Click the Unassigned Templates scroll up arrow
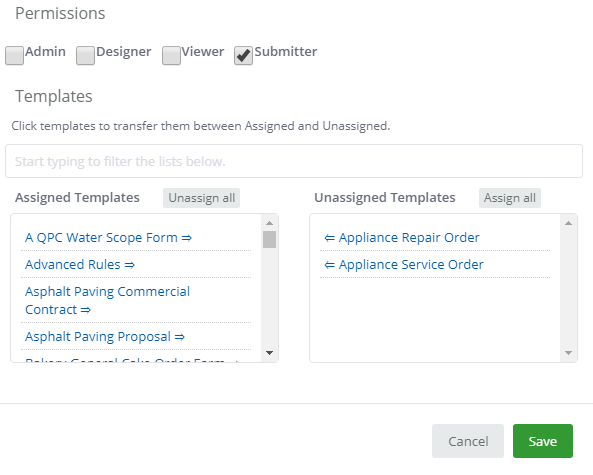The width and height of the screenshot is (593, 475). point(568,223)
